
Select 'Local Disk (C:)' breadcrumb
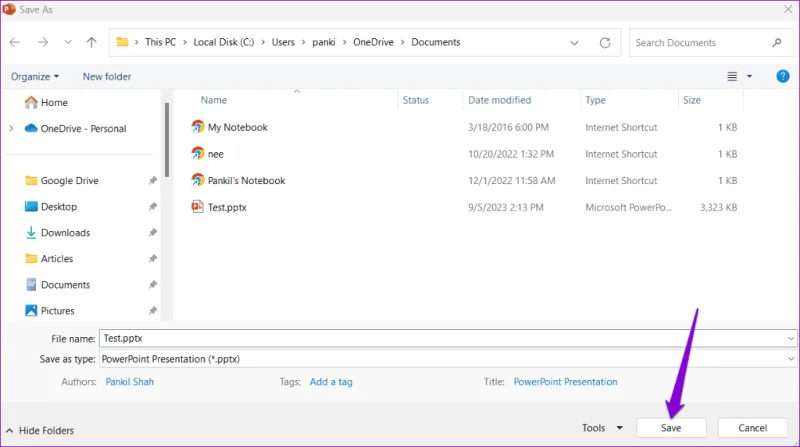pyautogui.click(x=223, y=42)
